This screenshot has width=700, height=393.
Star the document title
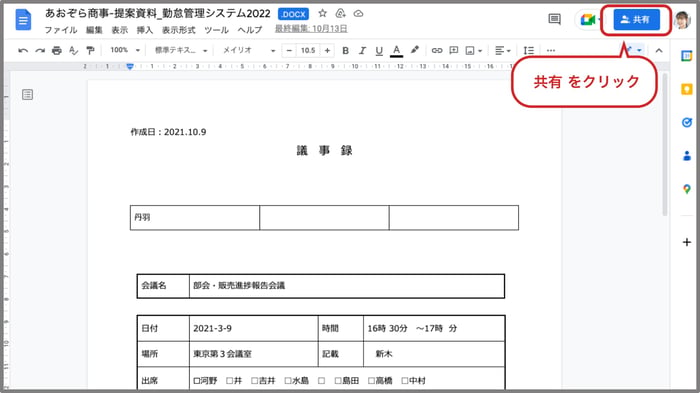point(322,14)
